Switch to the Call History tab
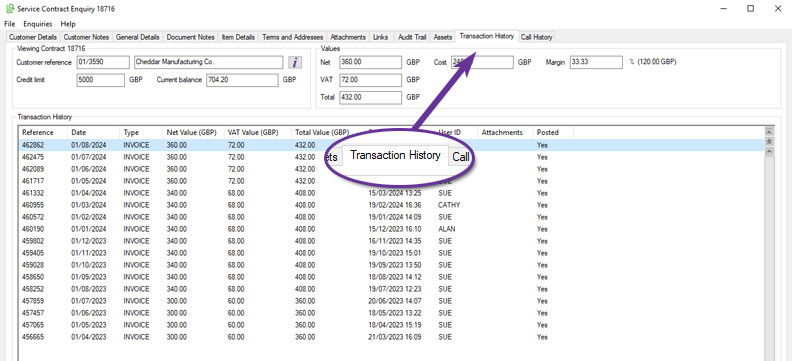 (x=536, y=37)
